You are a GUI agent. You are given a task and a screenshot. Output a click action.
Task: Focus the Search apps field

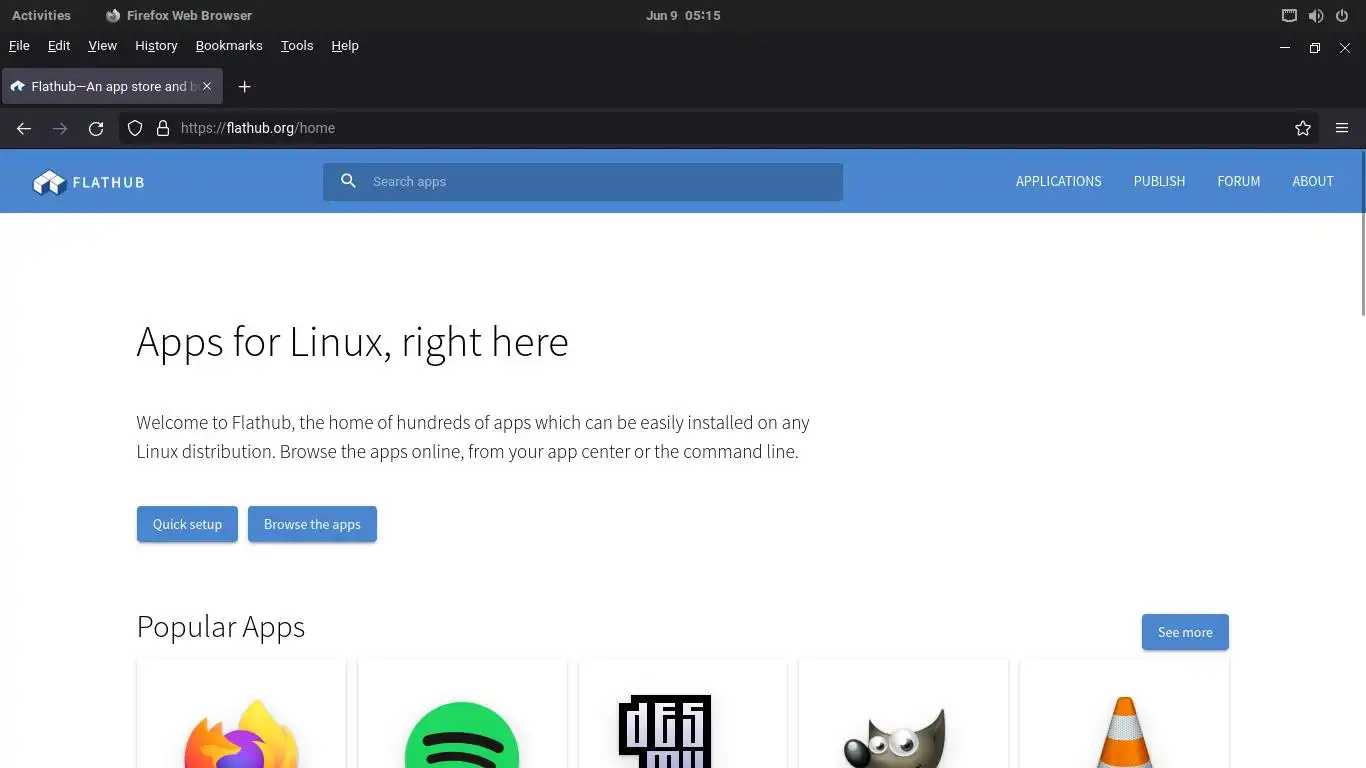583,182
